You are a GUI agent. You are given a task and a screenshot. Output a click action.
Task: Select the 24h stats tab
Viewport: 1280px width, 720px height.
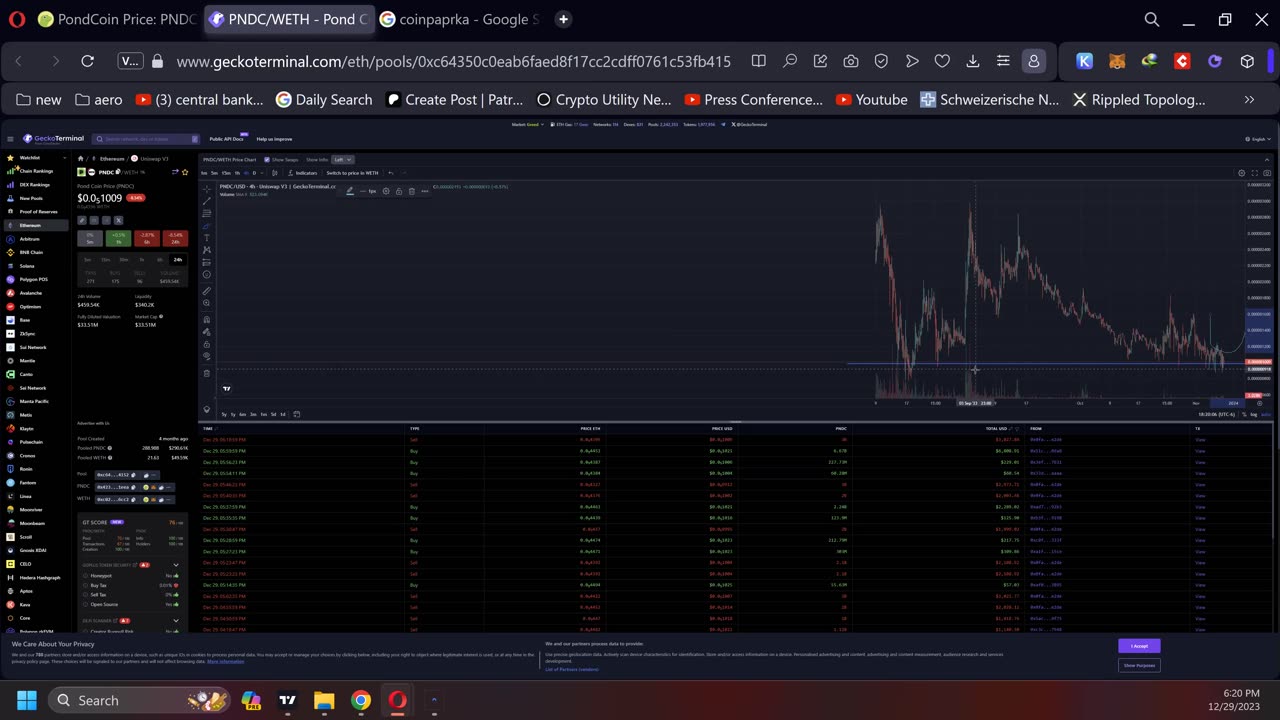[177, 260]
